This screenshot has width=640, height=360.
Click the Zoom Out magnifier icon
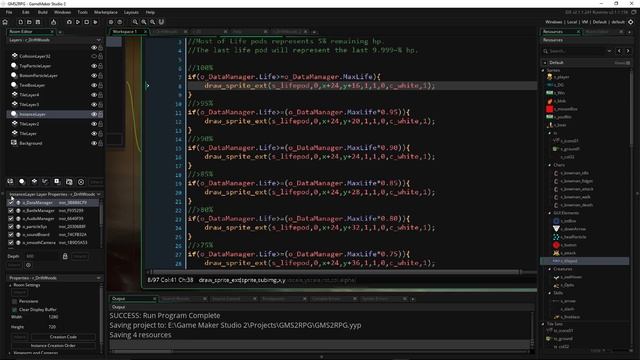click(152, 22)
